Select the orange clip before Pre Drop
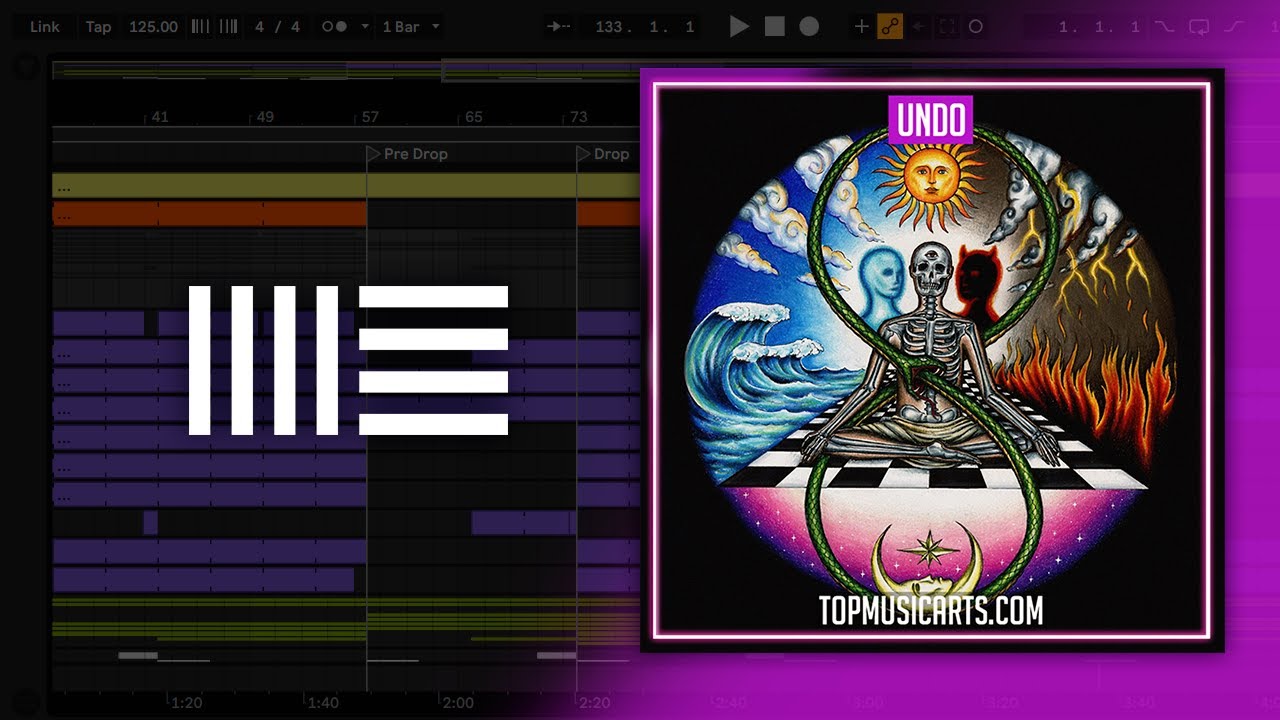 [209, 214]
